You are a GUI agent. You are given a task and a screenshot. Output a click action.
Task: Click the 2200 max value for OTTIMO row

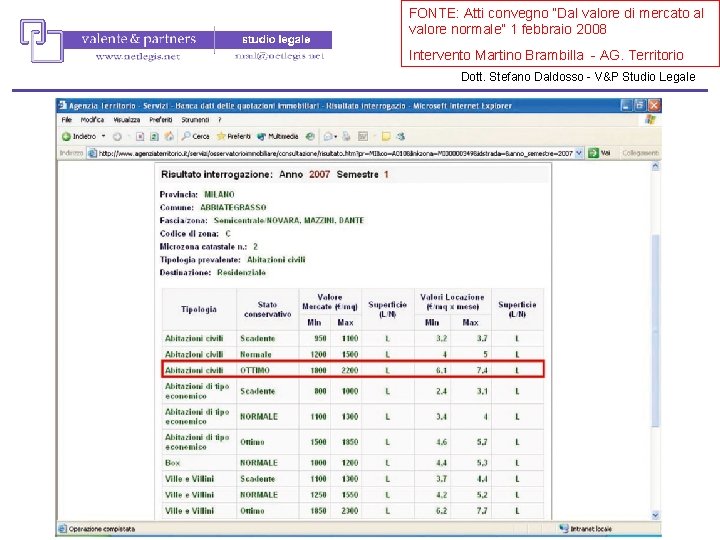(350, 370)
